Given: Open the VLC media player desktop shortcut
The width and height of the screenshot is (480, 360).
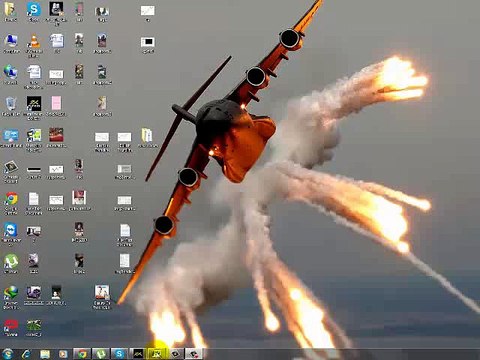Looking at the screenshot, I should tap(34, 41).
